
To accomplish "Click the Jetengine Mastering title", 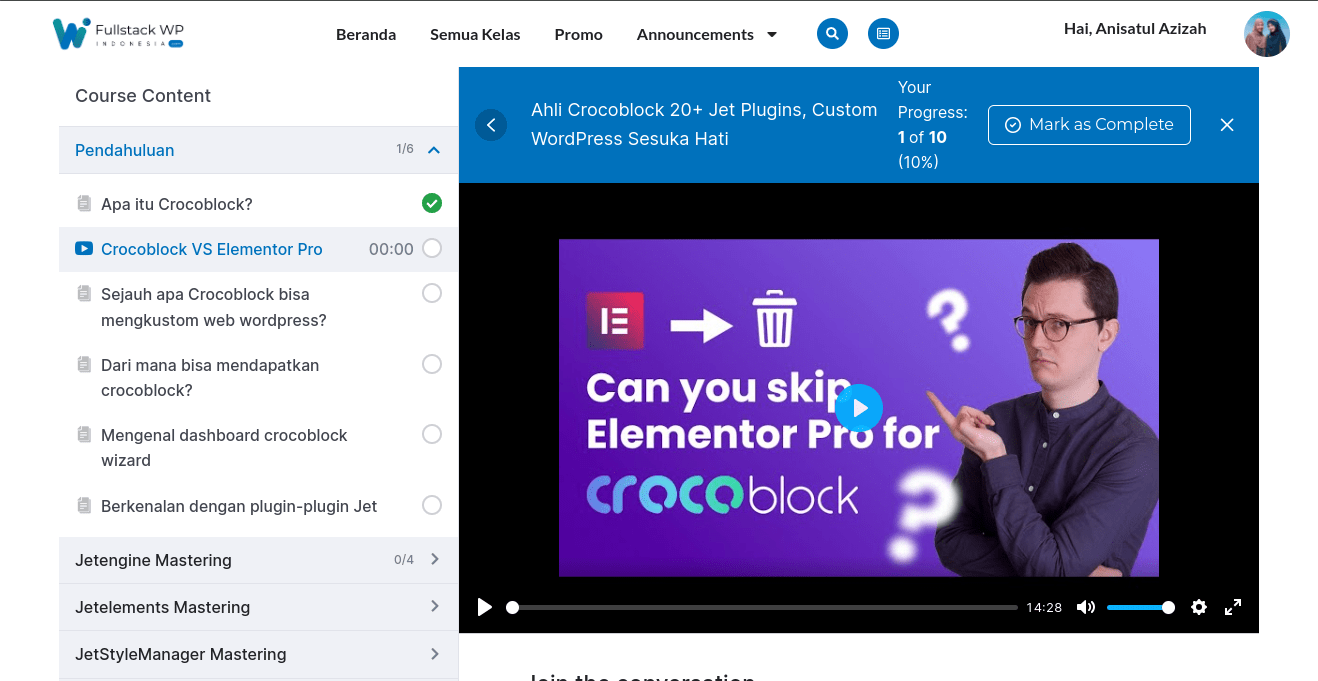I will click(153, 560).
